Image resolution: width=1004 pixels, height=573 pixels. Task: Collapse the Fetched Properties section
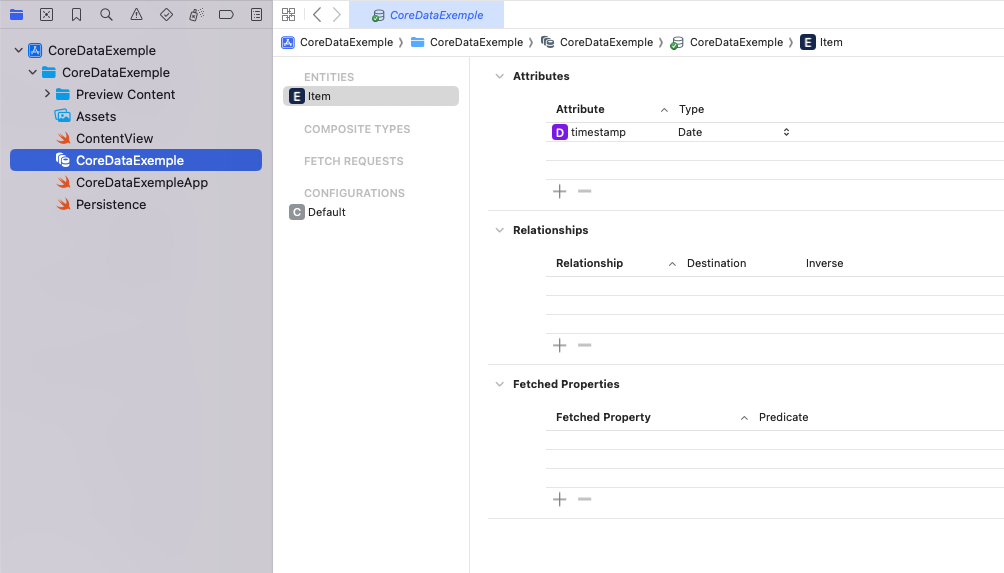click(x=499, y=384)
